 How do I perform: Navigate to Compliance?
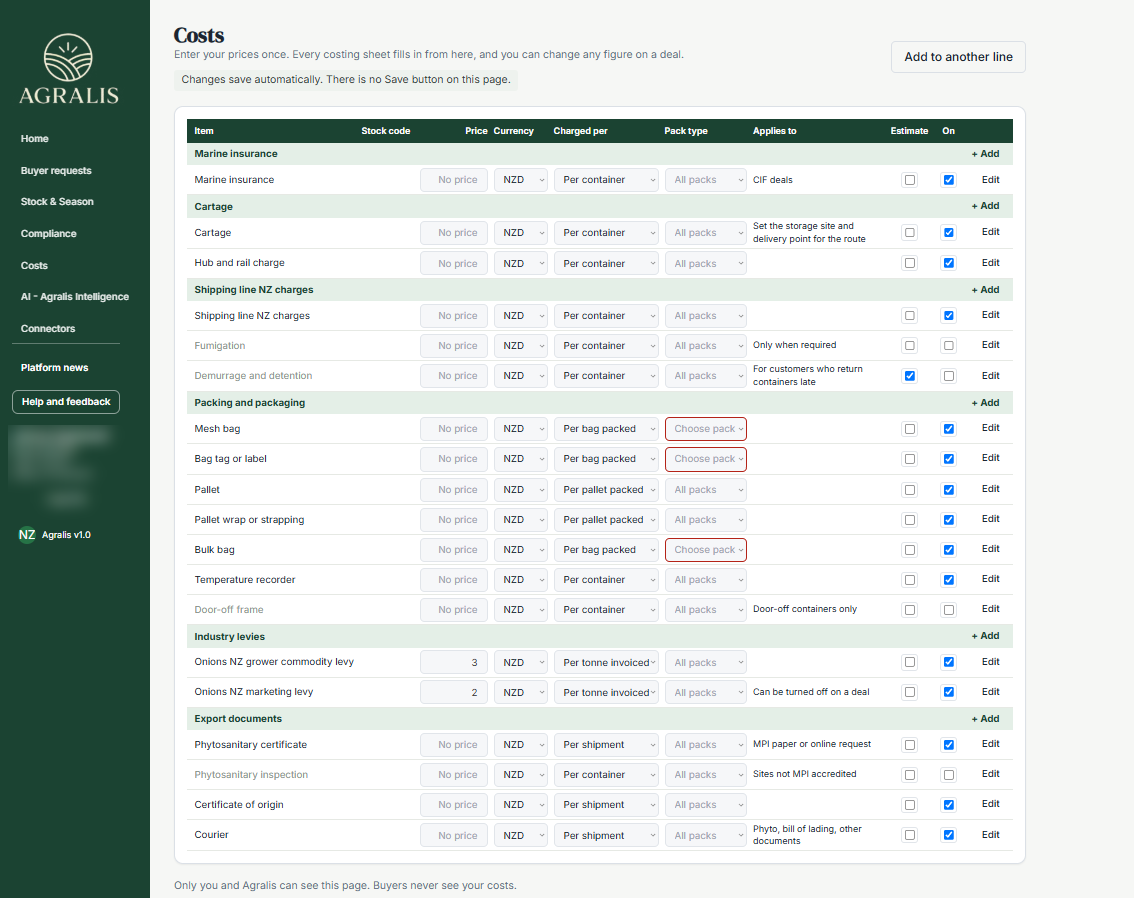48,234
